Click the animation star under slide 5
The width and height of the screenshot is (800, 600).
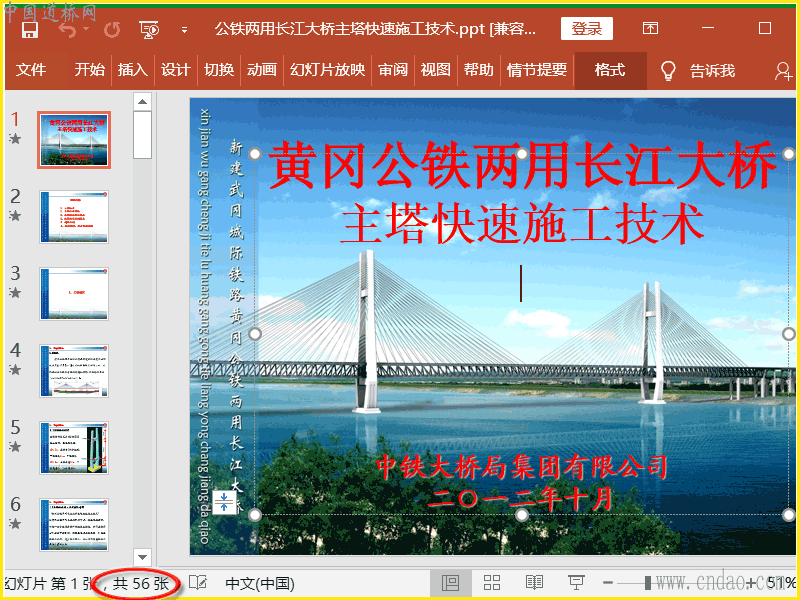(x=15, y=446)
